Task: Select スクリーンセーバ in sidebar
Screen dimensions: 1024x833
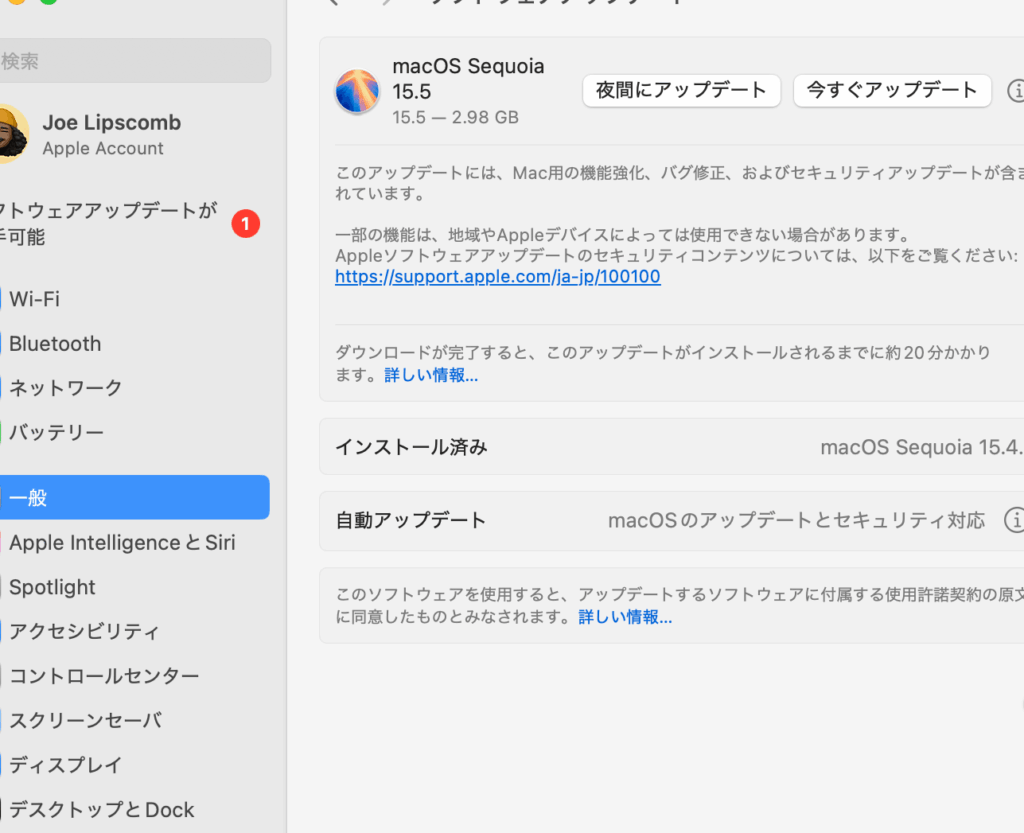Action: (134, 720)
